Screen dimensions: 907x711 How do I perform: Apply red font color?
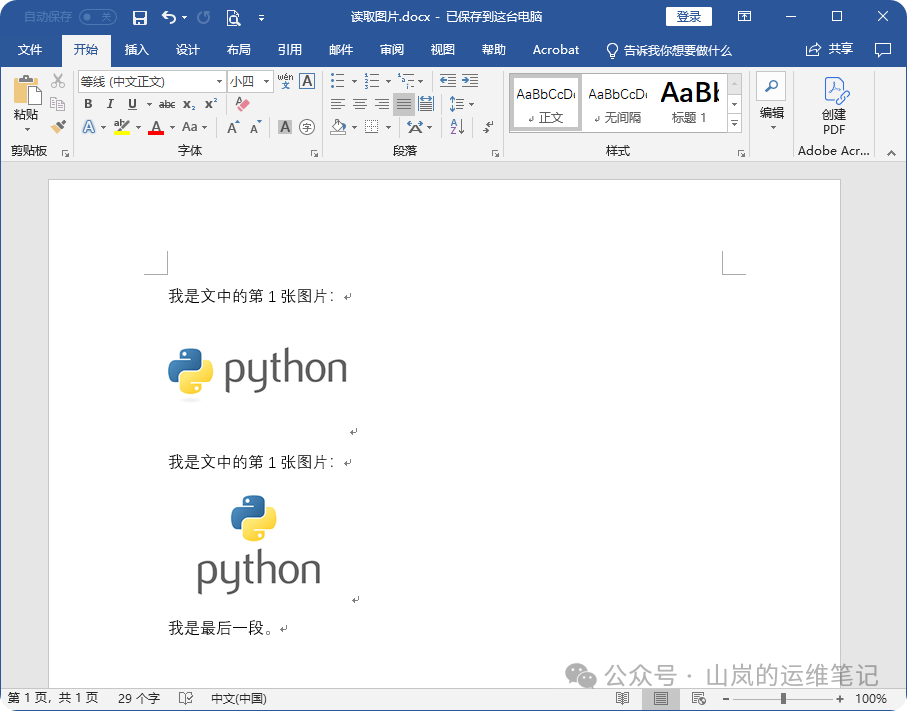pyautogui.click(x=156, y=127)
